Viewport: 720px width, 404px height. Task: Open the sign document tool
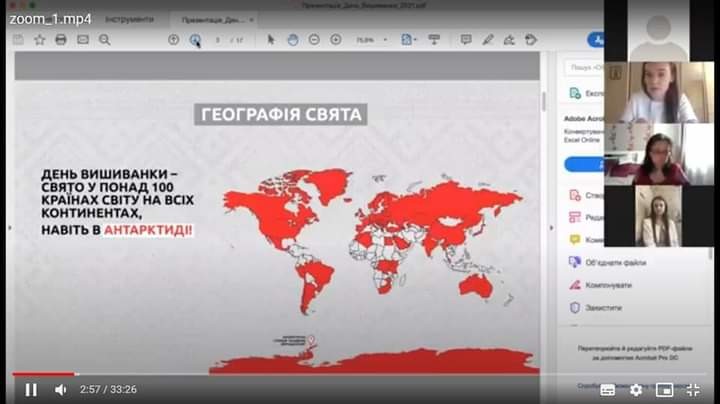point(509,39)
